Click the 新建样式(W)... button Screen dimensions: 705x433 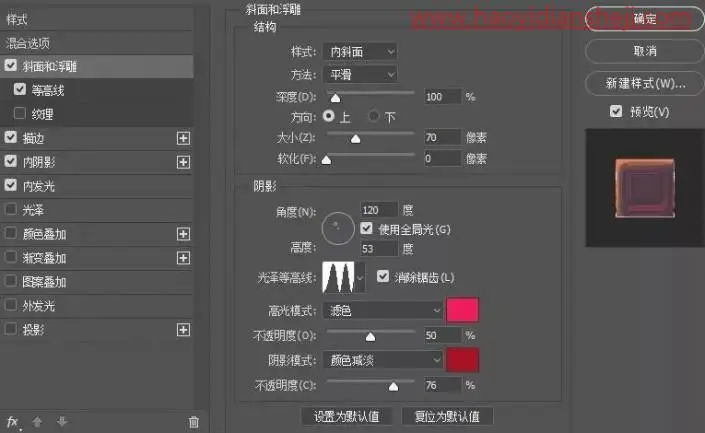645,83
